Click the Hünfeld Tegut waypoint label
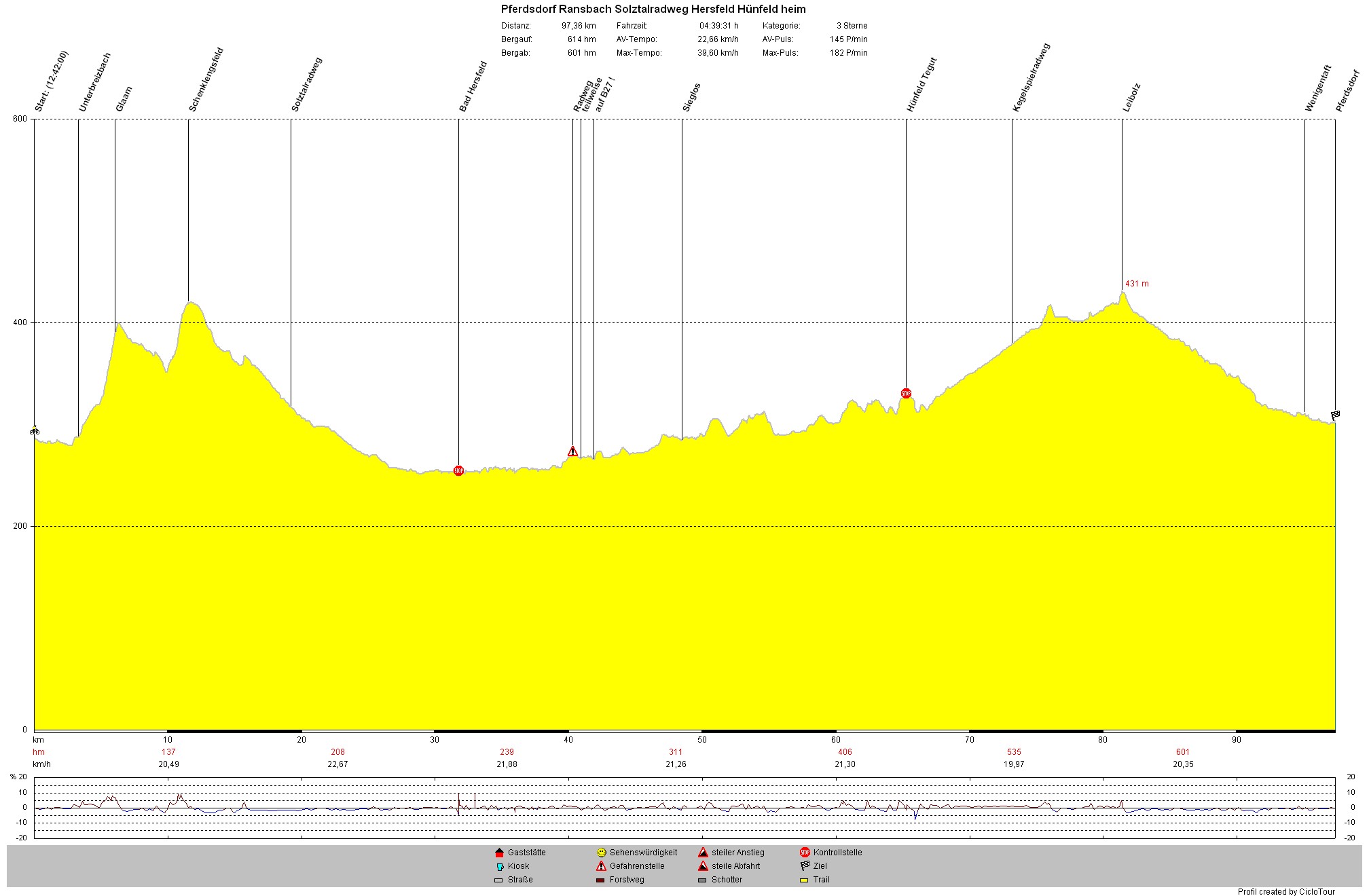1369x896 pixels. (x=921, y=85)
